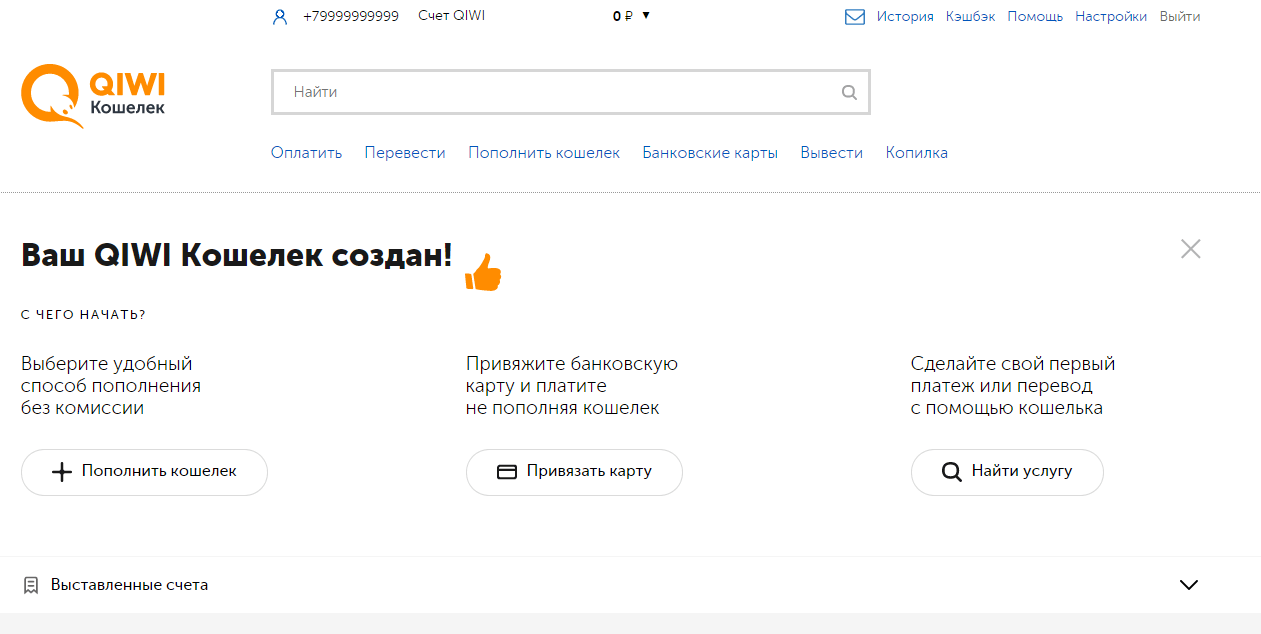Select Пополнить кошелек in navigation menu
Viewport: 1261px width, 634px height.
pyautogui.click(x=544, y=153)
